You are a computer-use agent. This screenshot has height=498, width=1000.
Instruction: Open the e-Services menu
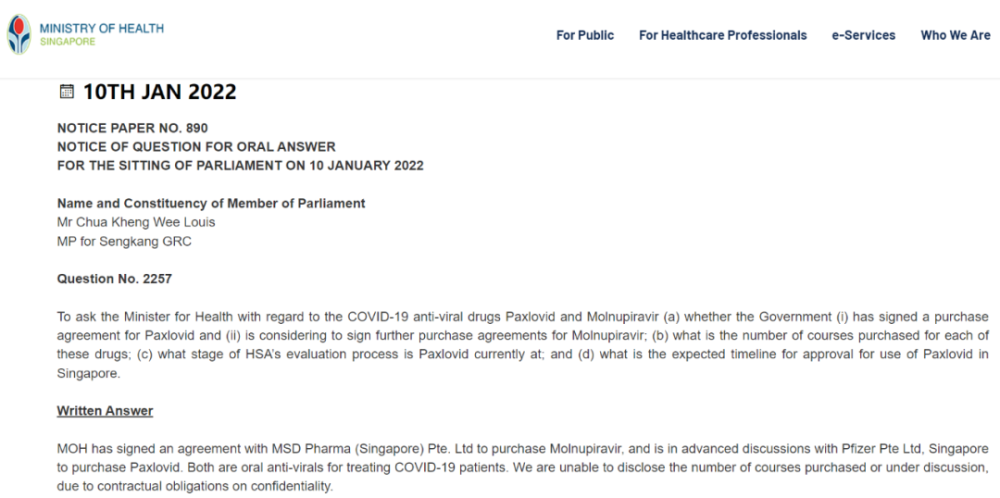864,36
